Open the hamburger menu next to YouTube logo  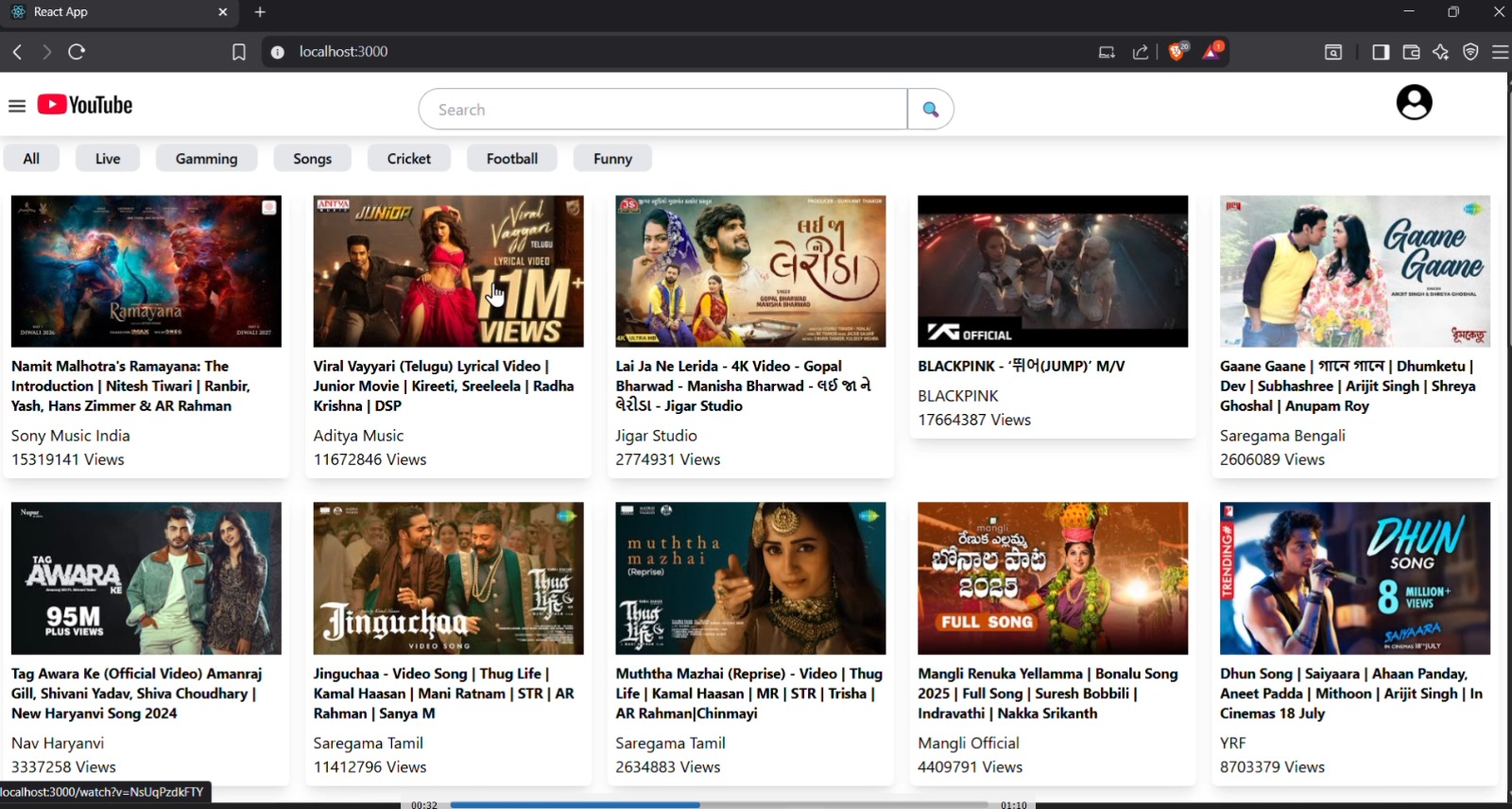(17, 106)
